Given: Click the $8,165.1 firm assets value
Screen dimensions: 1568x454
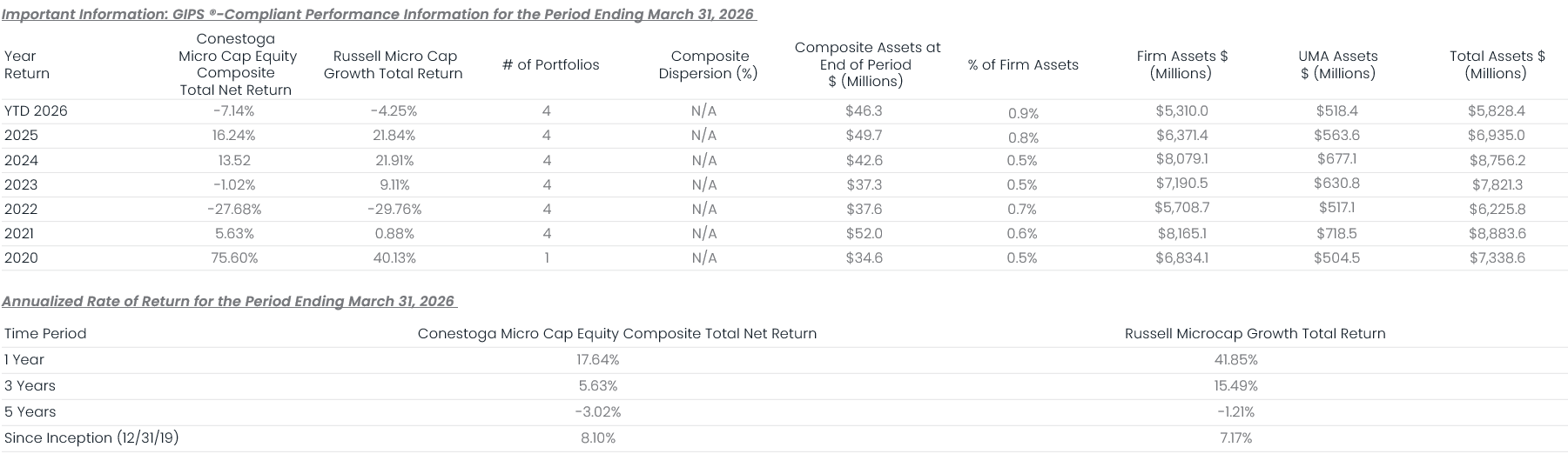Looking at the screenshot, I should pos(1181,233).
